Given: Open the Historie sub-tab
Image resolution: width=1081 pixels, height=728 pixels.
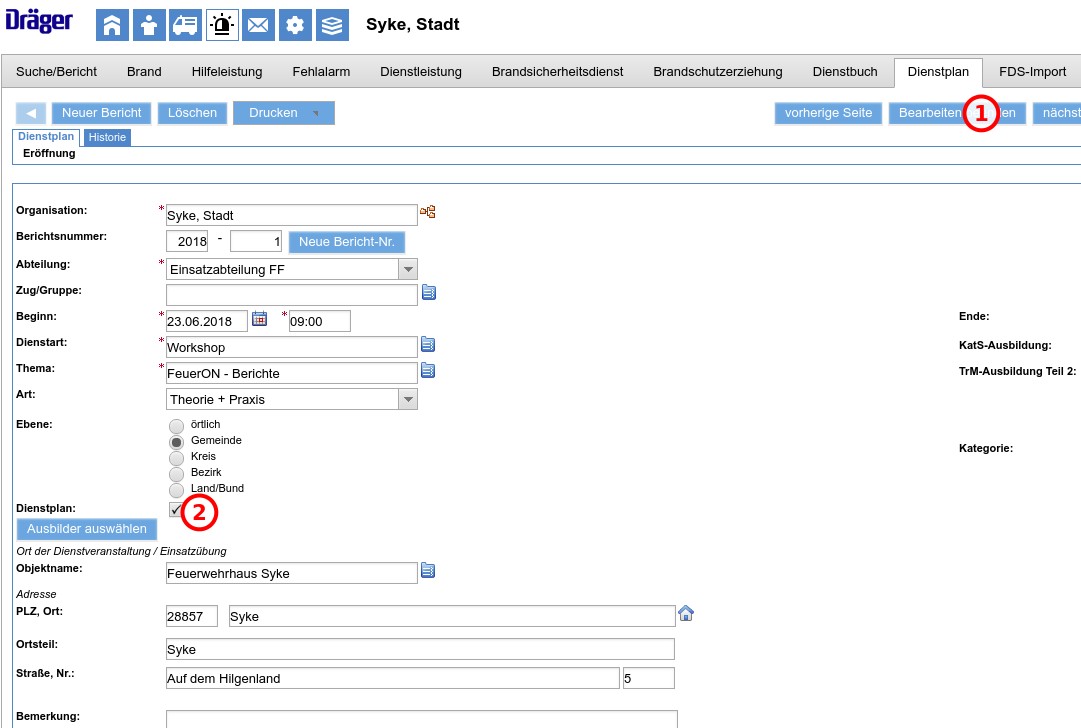Looking at the screenshot, I should coord(107,137).
